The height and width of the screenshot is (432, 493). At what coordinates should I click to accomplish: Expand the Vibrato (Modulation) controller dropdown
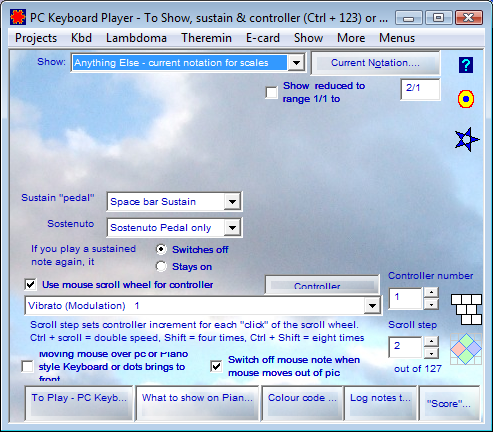tap(372, 306)
